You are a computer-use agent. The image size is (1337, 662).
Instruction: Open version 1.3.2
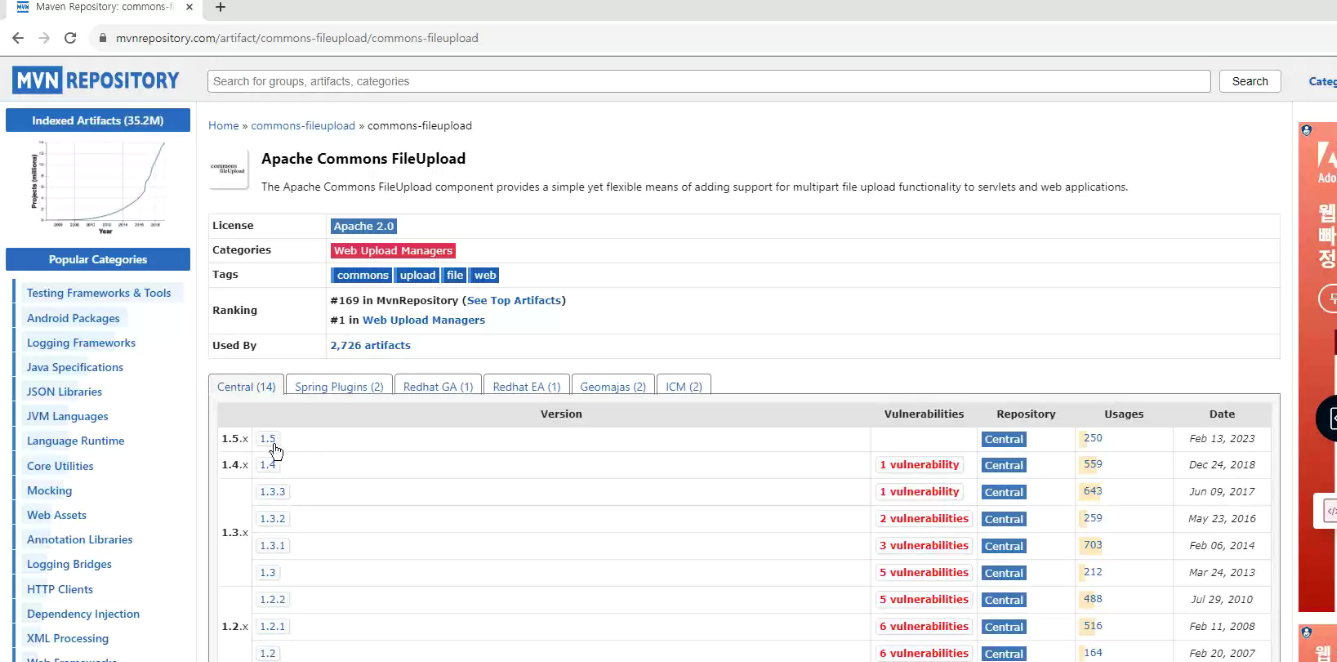coord(272,519)
